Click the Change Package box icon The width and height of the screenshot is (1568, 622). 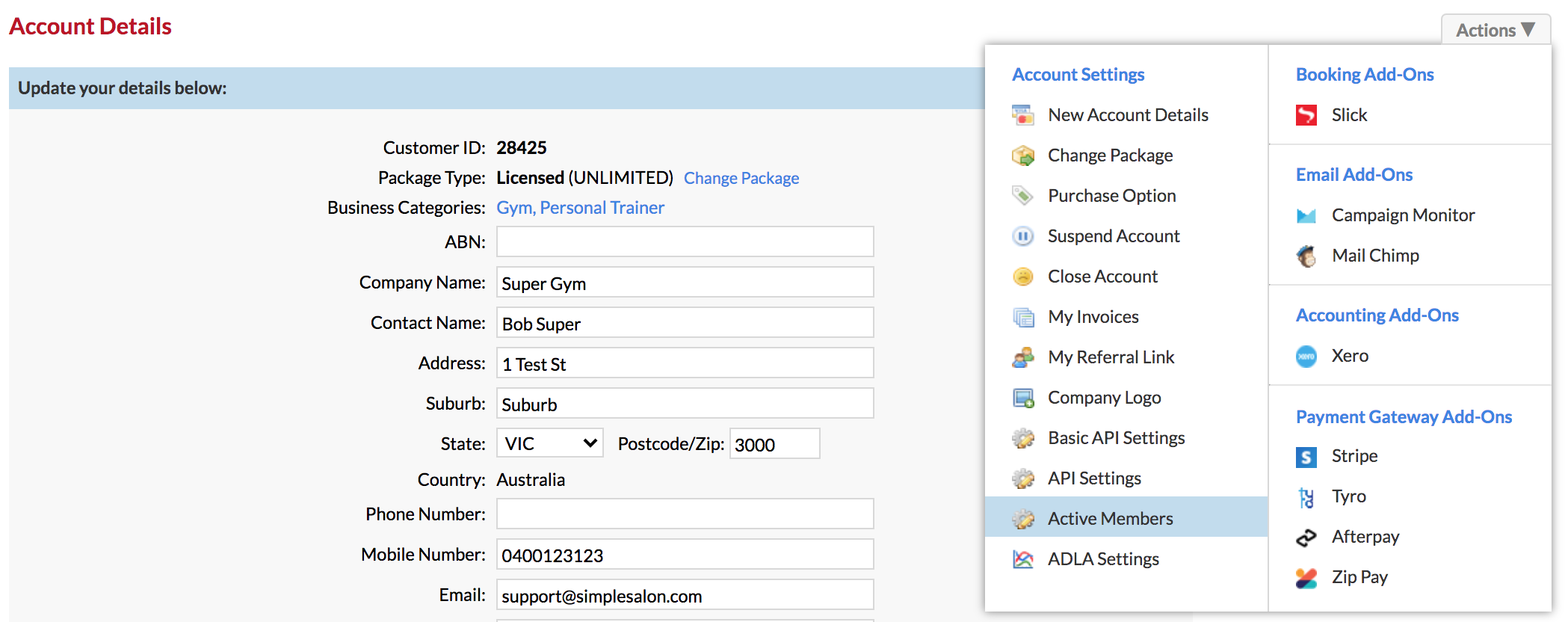coord(1022,155)
